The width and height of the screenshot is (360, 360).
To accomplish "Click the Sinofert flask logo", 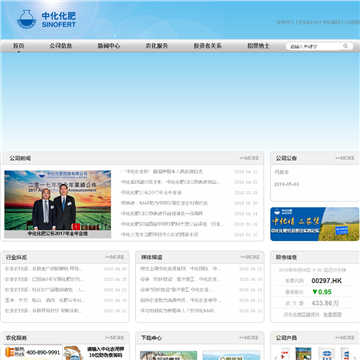I will tap(26, 19).
